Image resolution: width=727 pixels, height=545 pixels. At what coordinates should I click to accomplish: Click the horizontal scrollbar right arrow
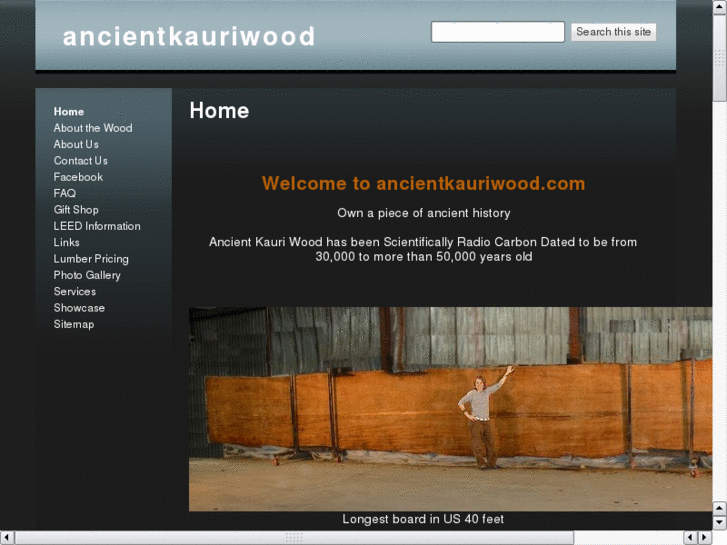705,538
